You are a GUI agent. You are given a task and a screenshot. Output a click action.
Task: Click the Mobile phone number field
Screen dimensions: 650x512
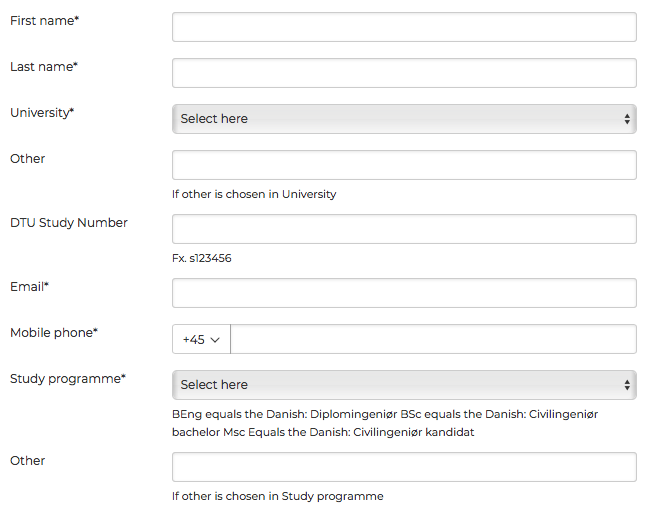point(433,339)
